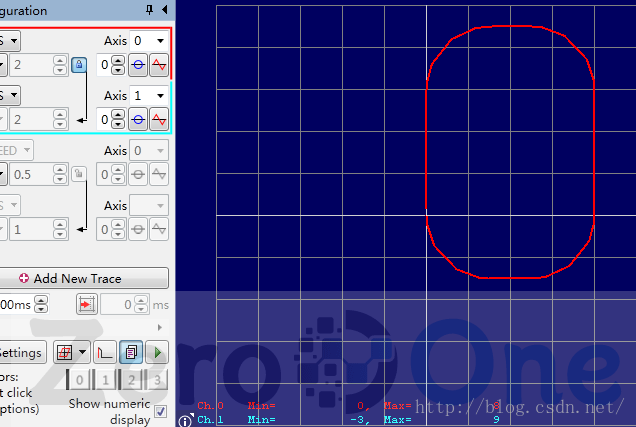
Task: Click the info icon at scope bottom-left
Action: [x=185, y=421]
